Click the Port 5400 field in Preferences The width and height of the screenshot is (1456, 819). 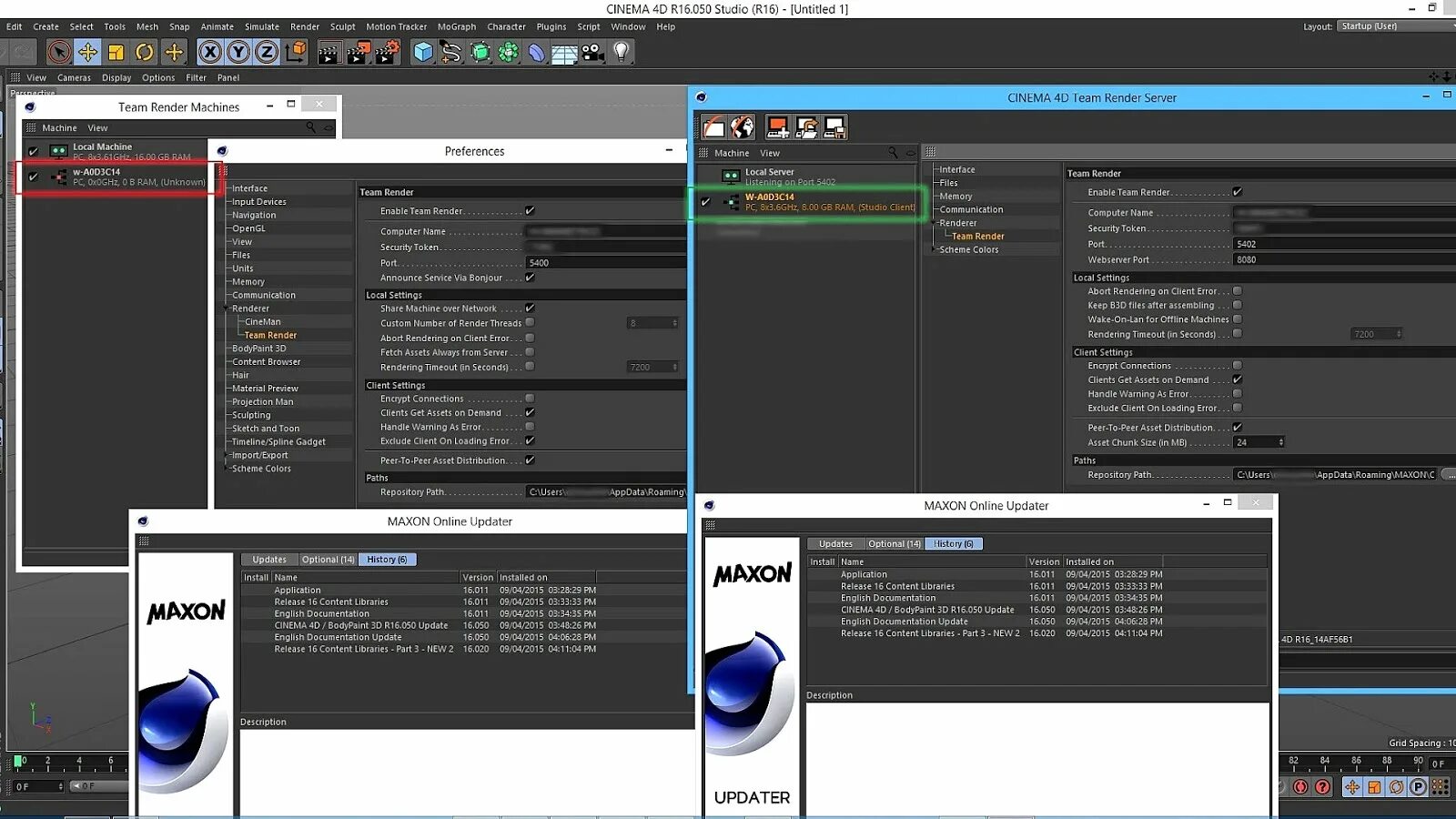point(606,262)
